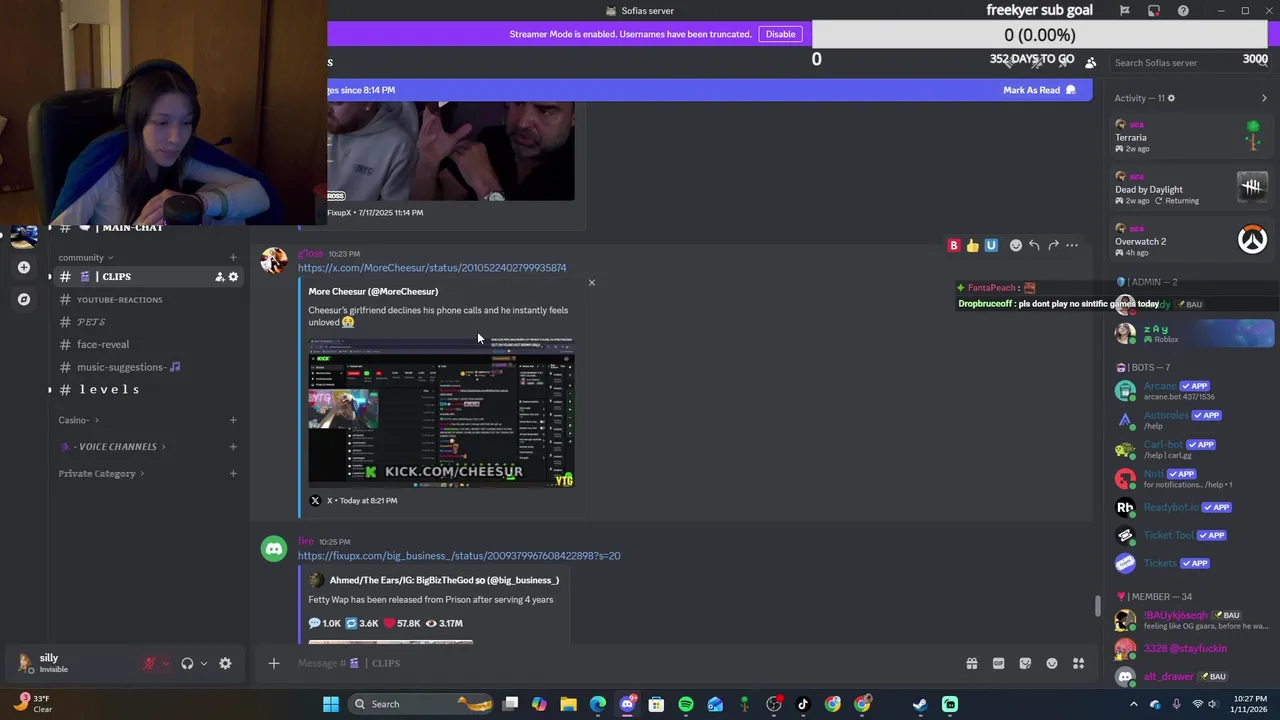This screenshot has height=720, width=1280.
Task: Open Spotify from taskbar
Action: (x=686, y=704)
